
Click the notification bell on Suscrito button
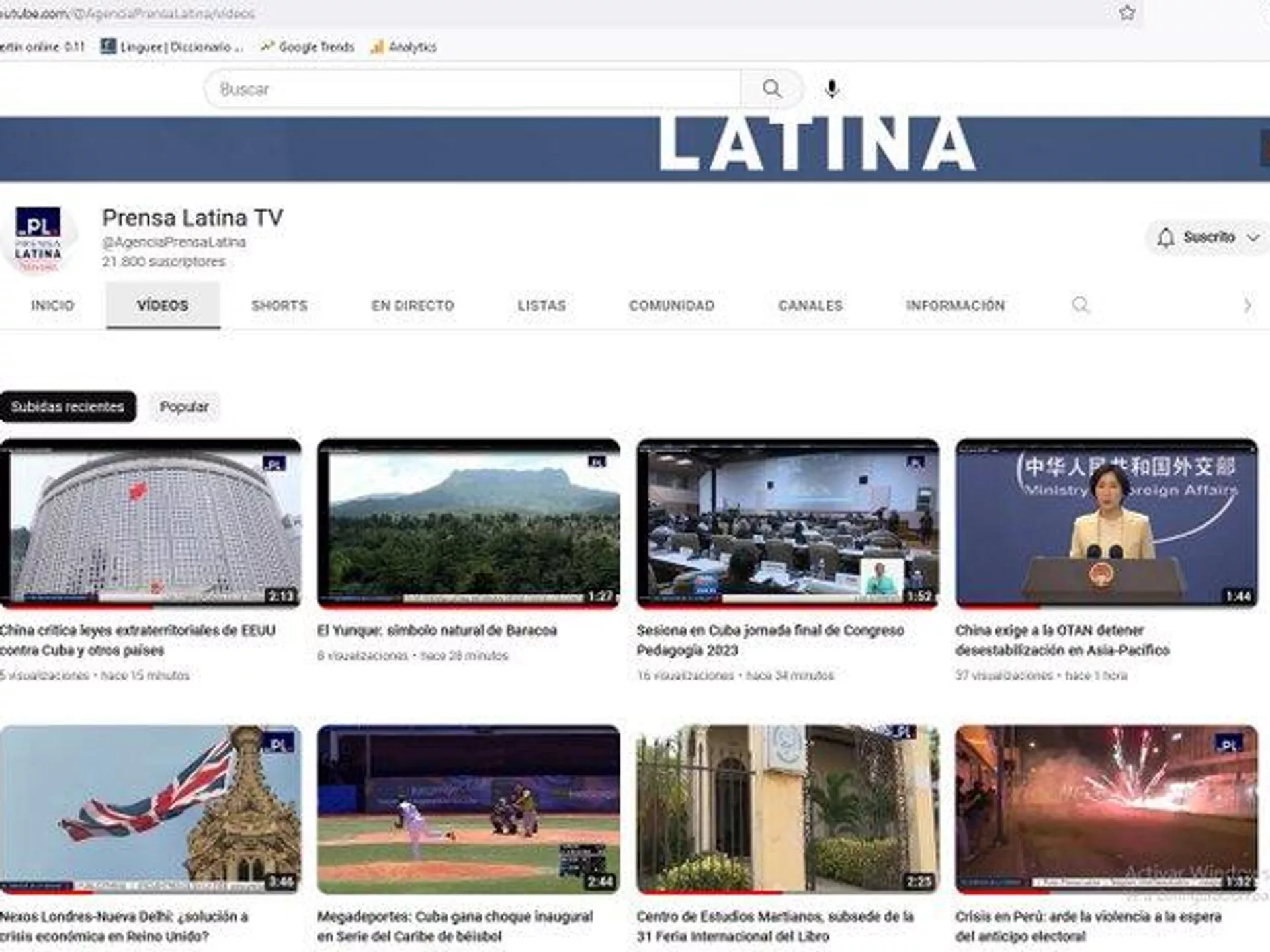[1165, 237]
